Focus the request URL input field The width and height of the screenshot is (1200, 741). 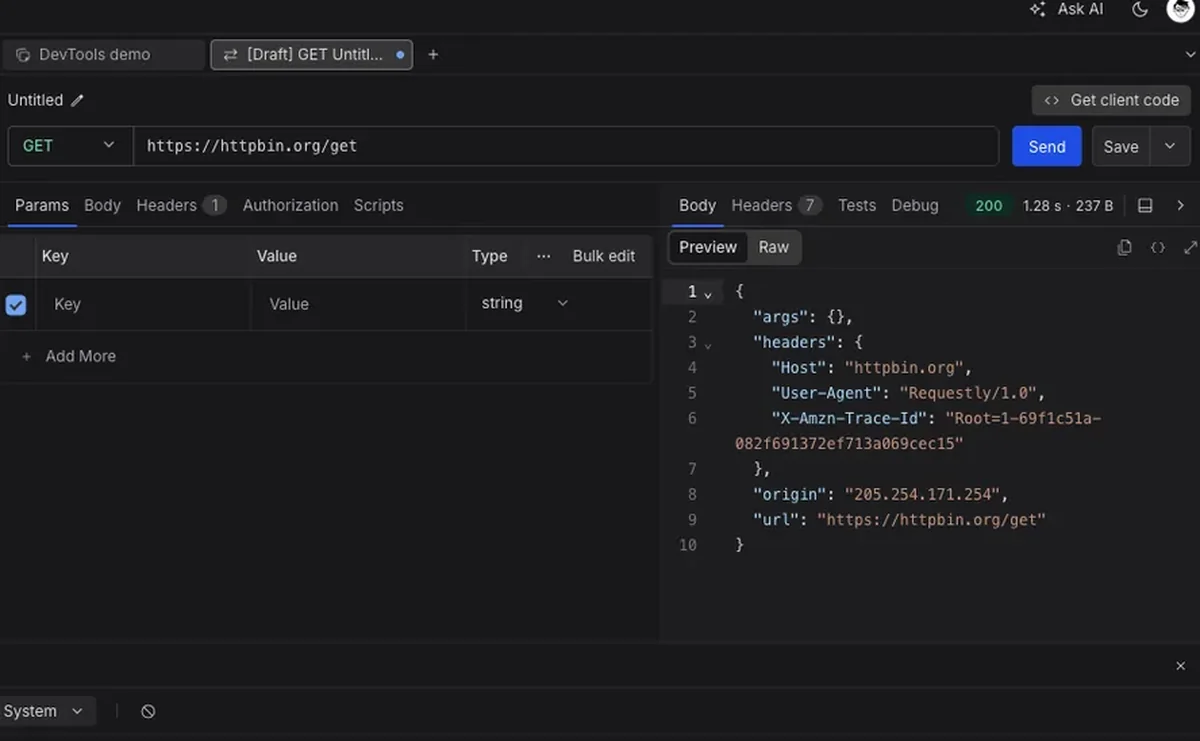point(566,146)
